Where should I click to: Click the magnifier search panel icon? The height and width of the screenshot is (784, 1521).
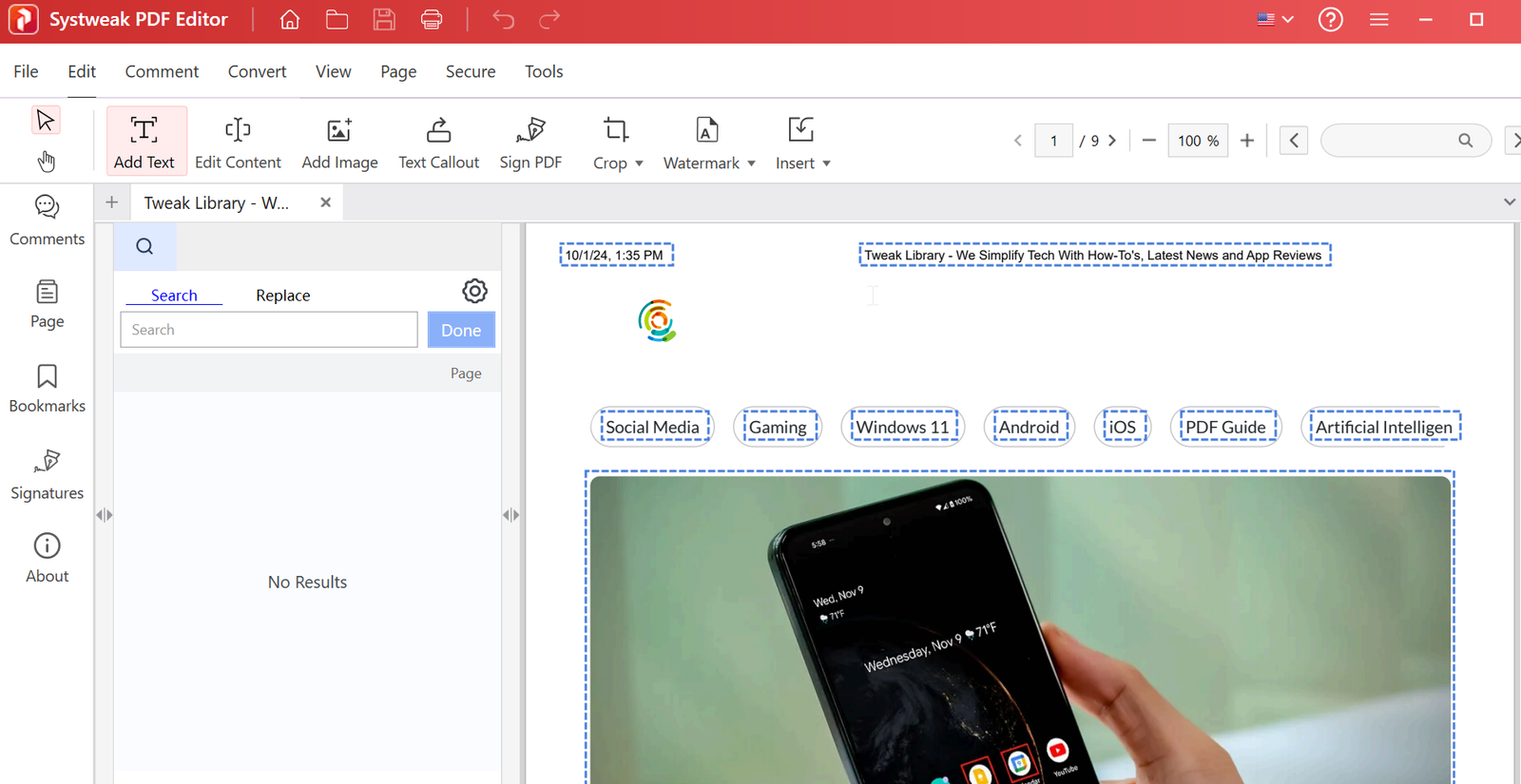(144, 247)
